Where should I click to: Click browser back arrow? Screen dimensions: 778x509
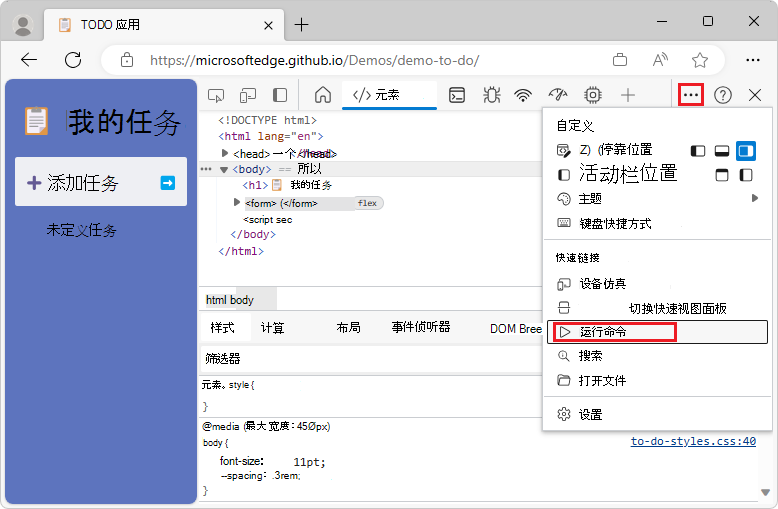[29, 60]
